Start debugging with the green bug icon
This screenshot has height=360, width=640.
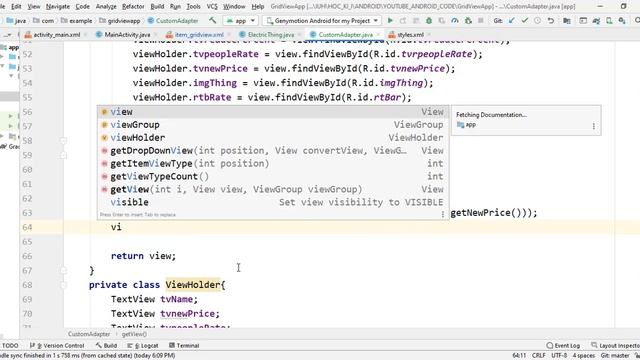429,20
